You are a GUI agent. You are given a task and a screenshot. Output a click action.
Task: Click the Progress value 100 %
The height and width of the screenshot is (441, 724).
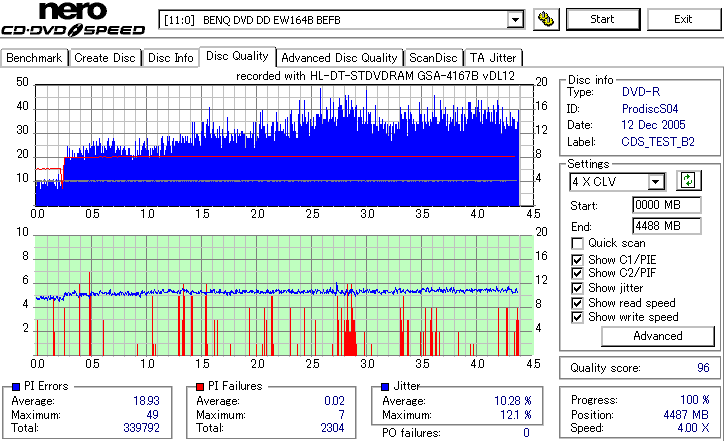coord(694,400)
